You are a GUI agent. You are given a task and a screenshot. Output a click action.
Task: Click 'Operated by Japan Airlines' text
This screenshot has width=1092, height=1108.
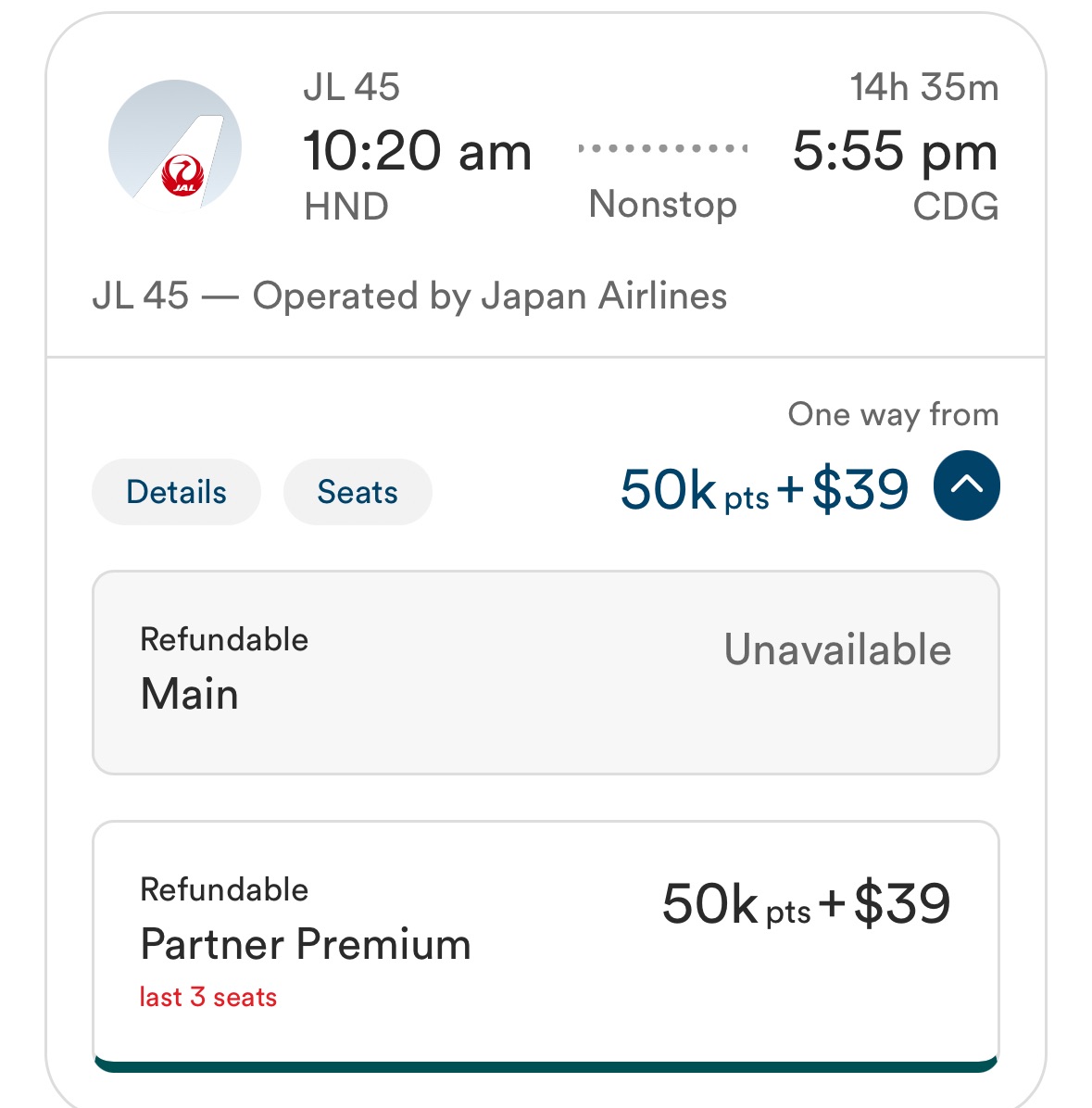click(x=489, y=296)
